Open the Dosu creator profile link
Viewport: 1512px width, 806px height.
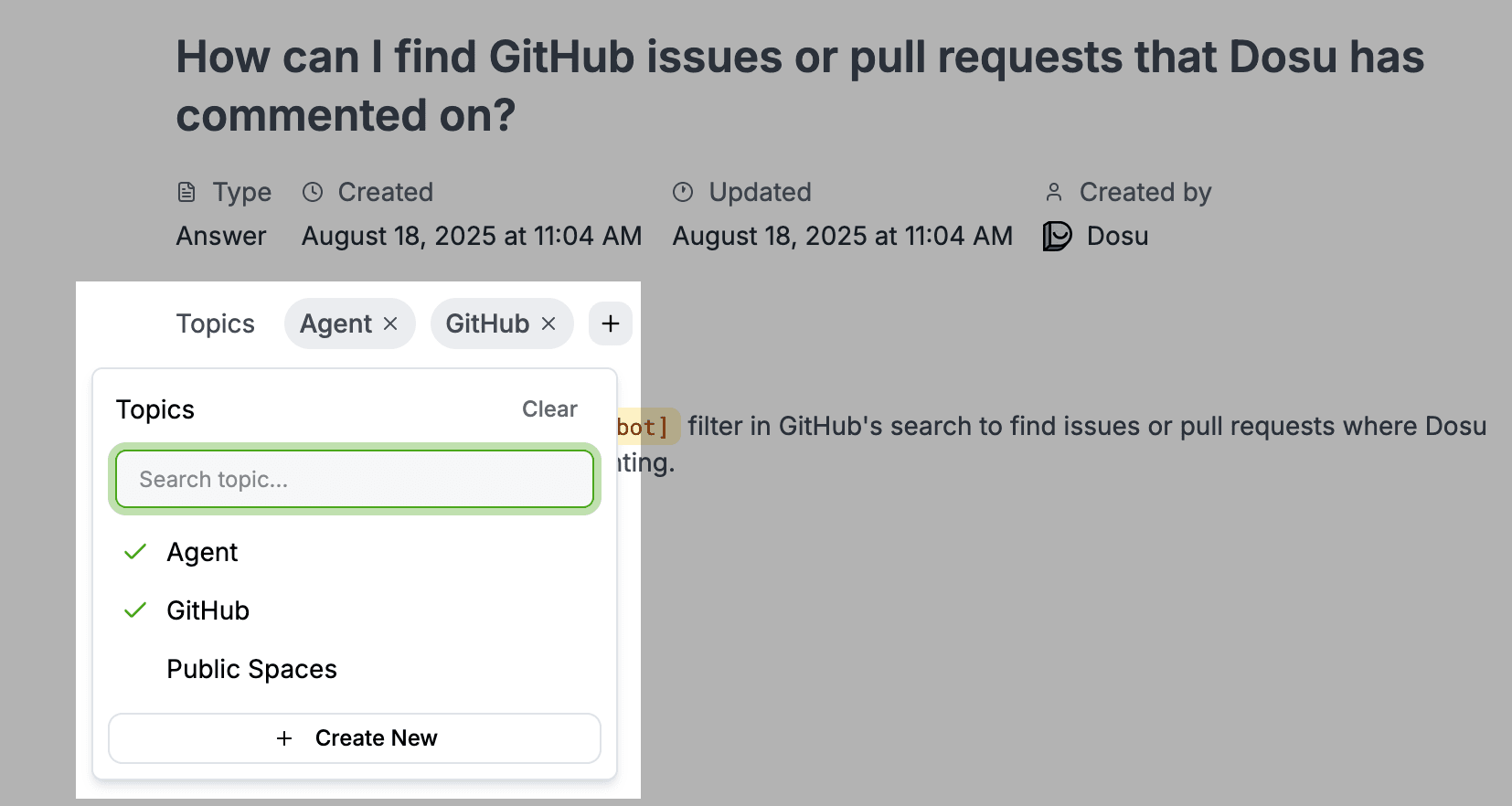tap(1117, 236)
